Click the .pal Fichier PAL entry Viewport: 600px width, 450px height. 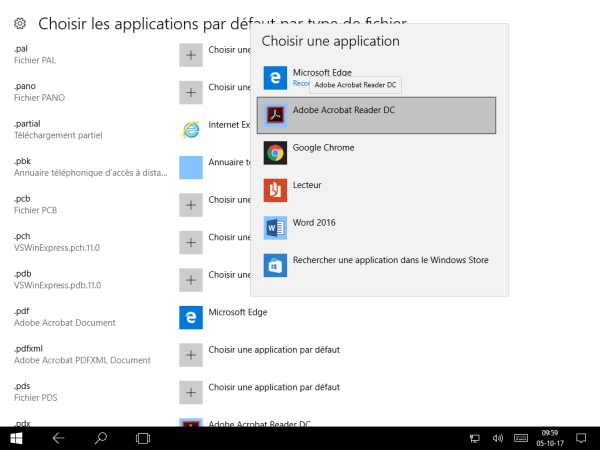35,55
